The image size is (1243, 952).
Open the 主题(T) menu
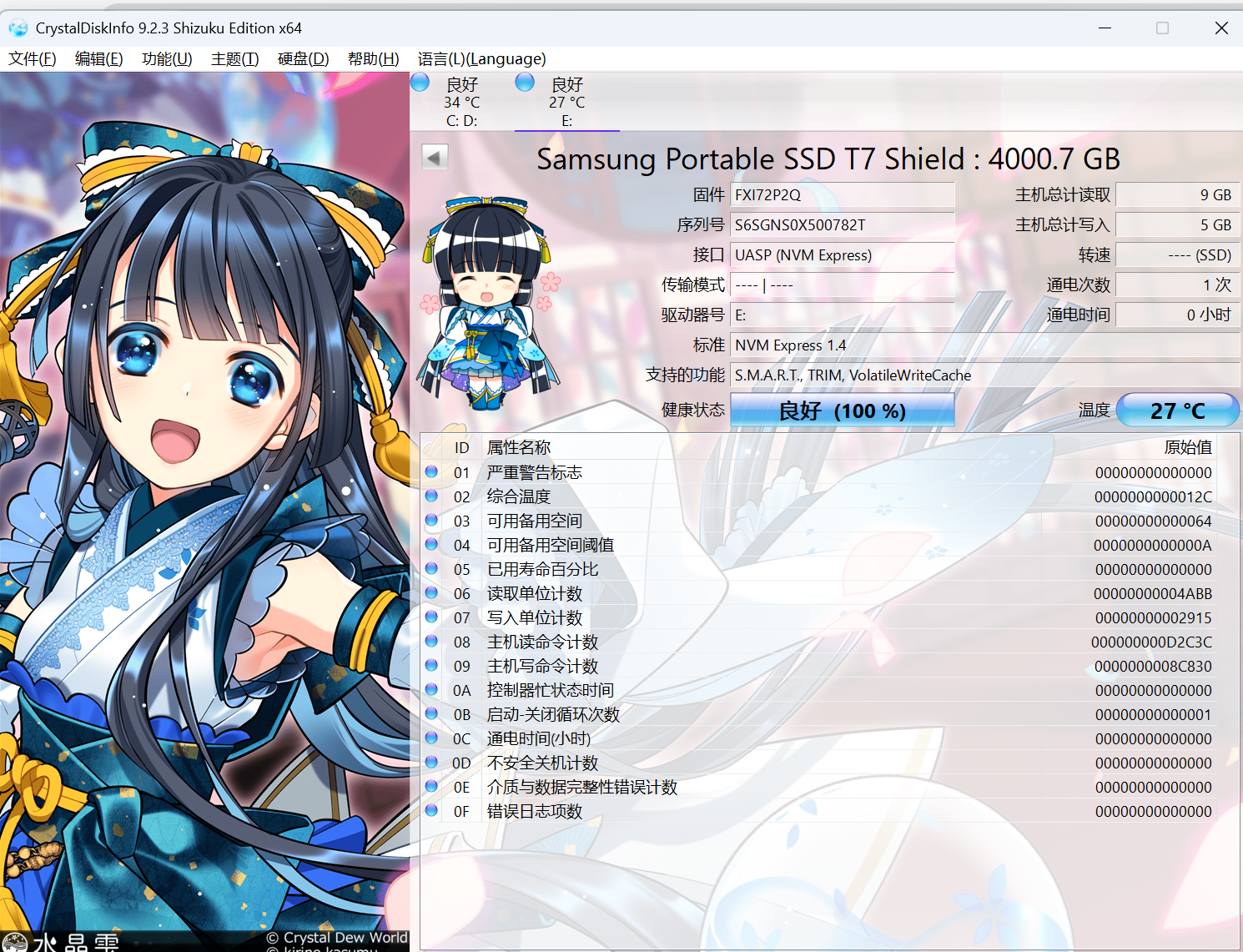[x=234, y=58]
